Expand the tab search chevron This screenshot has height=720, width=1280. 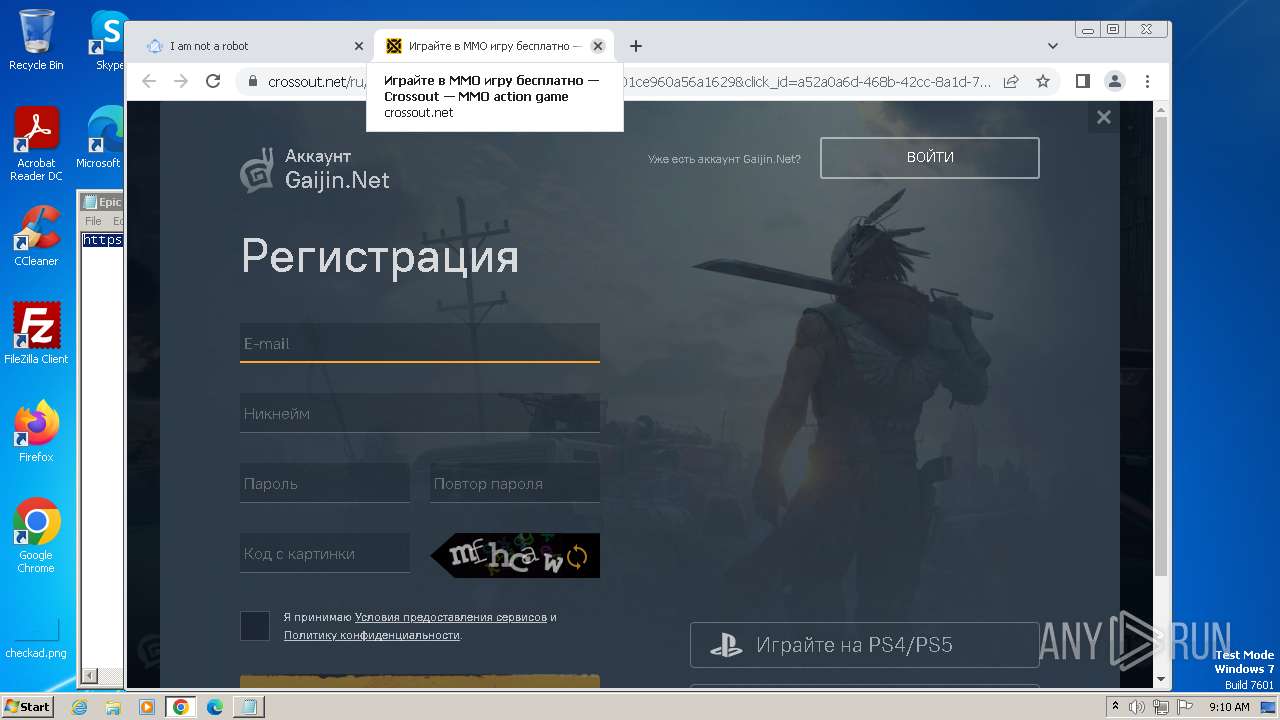[1053, 46]
